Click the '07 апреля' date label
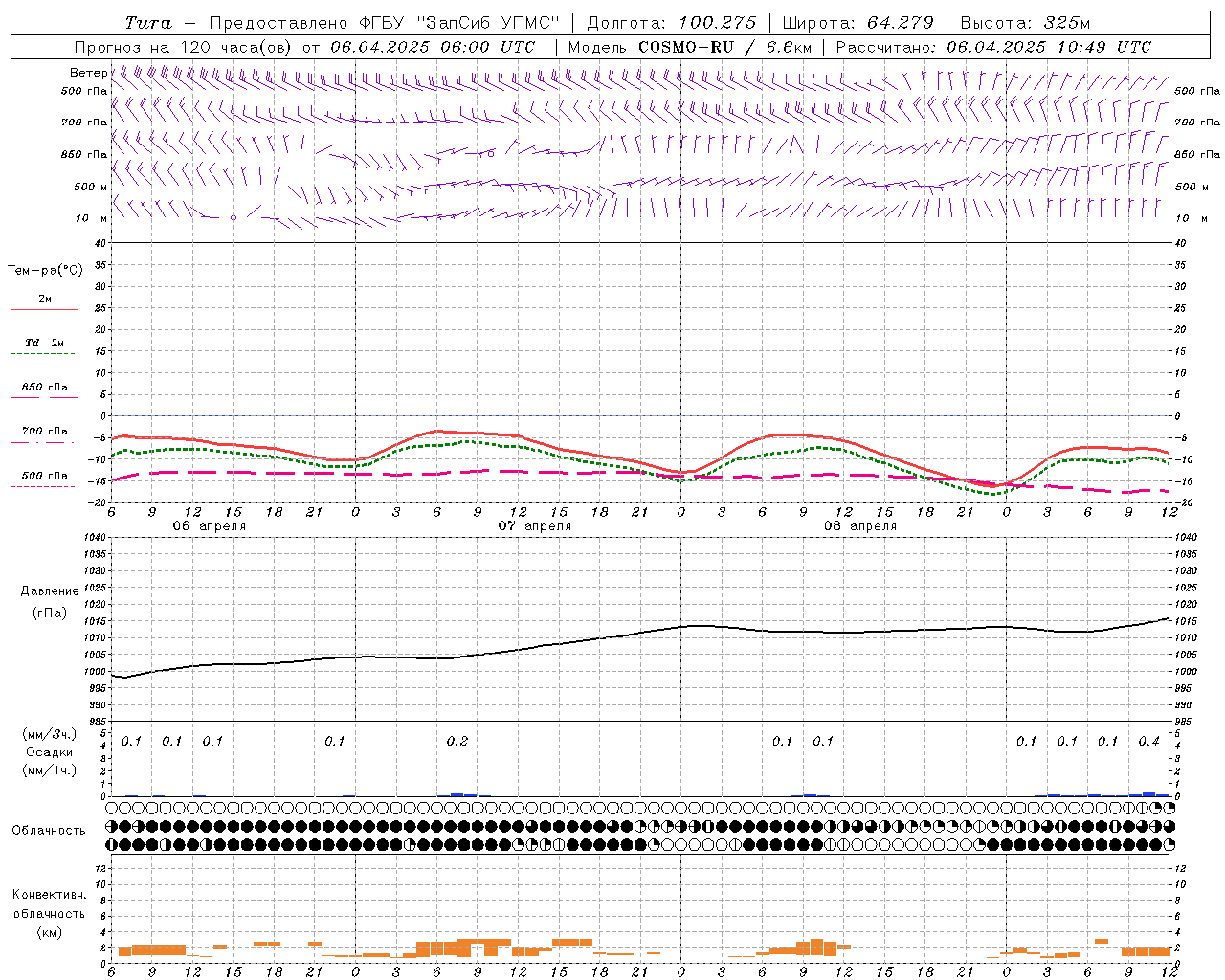Screen dimensions: 1225x980 point(534,526)
